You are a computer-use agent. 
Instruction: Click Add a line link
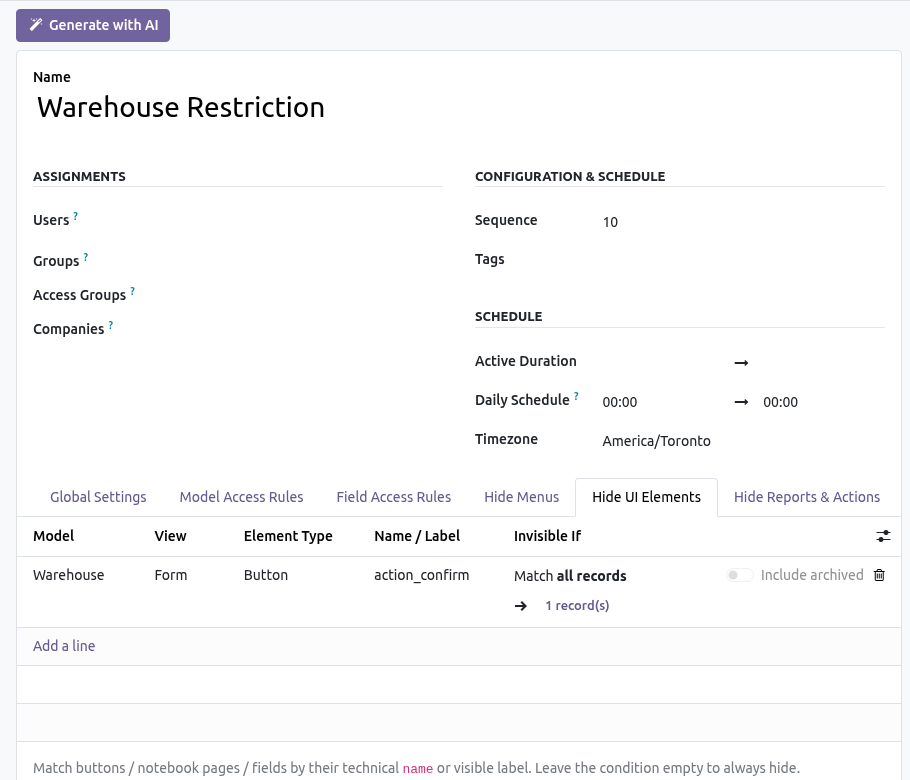64,646
